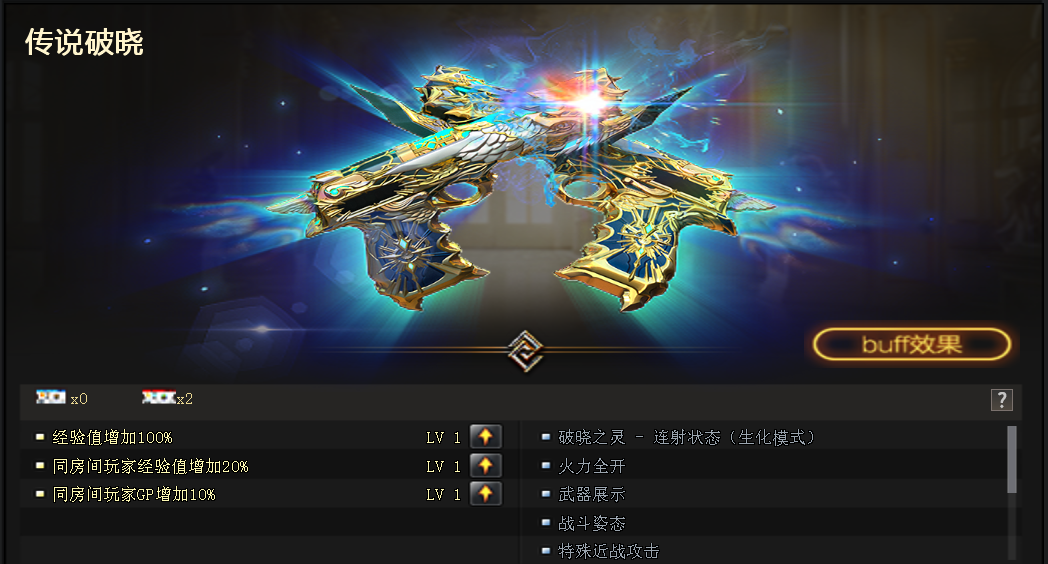Select the 破晓之灵 连射状态 feature entry
1048x564 pixels.
[x=686, y=438]
